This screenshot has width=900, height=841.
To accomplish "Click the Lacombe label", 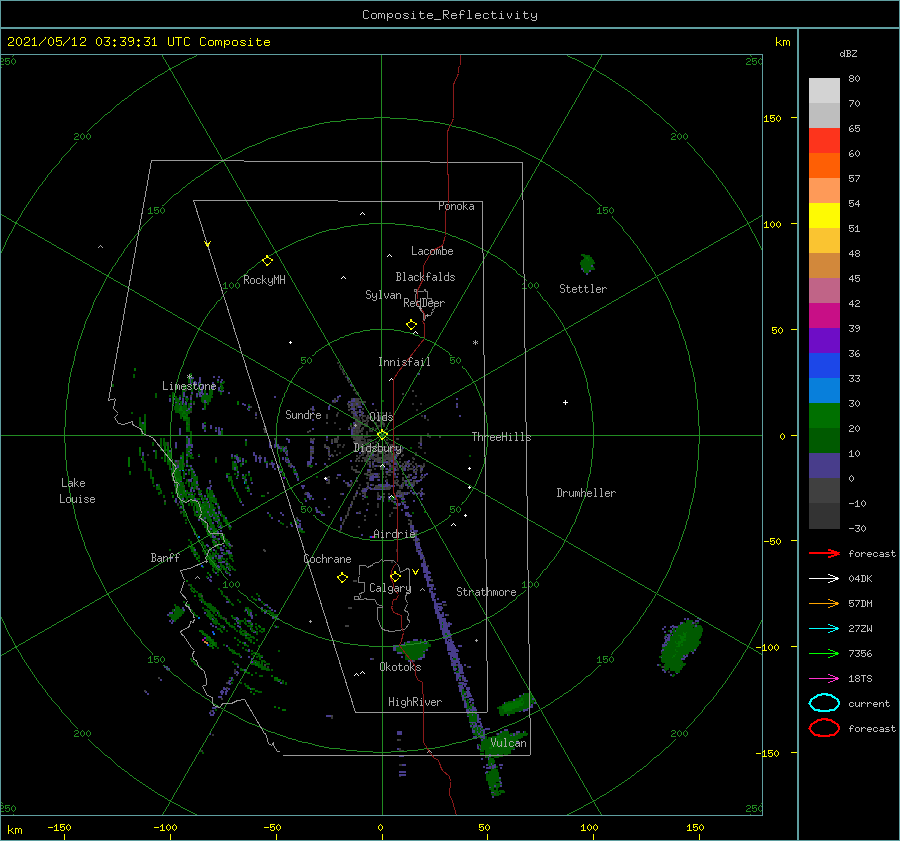I will point(432,251).
